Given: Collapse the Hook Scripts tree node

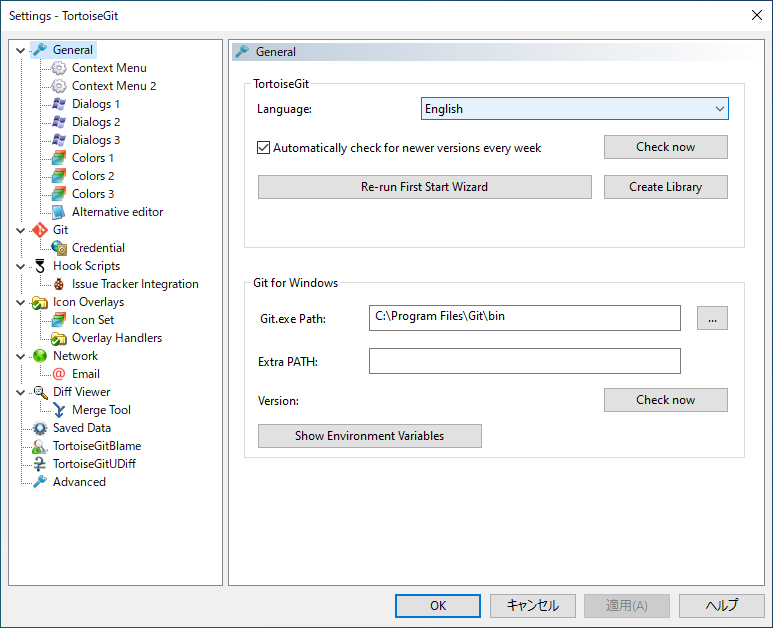Looking at the screenshot, I should [x=21, y=266].
